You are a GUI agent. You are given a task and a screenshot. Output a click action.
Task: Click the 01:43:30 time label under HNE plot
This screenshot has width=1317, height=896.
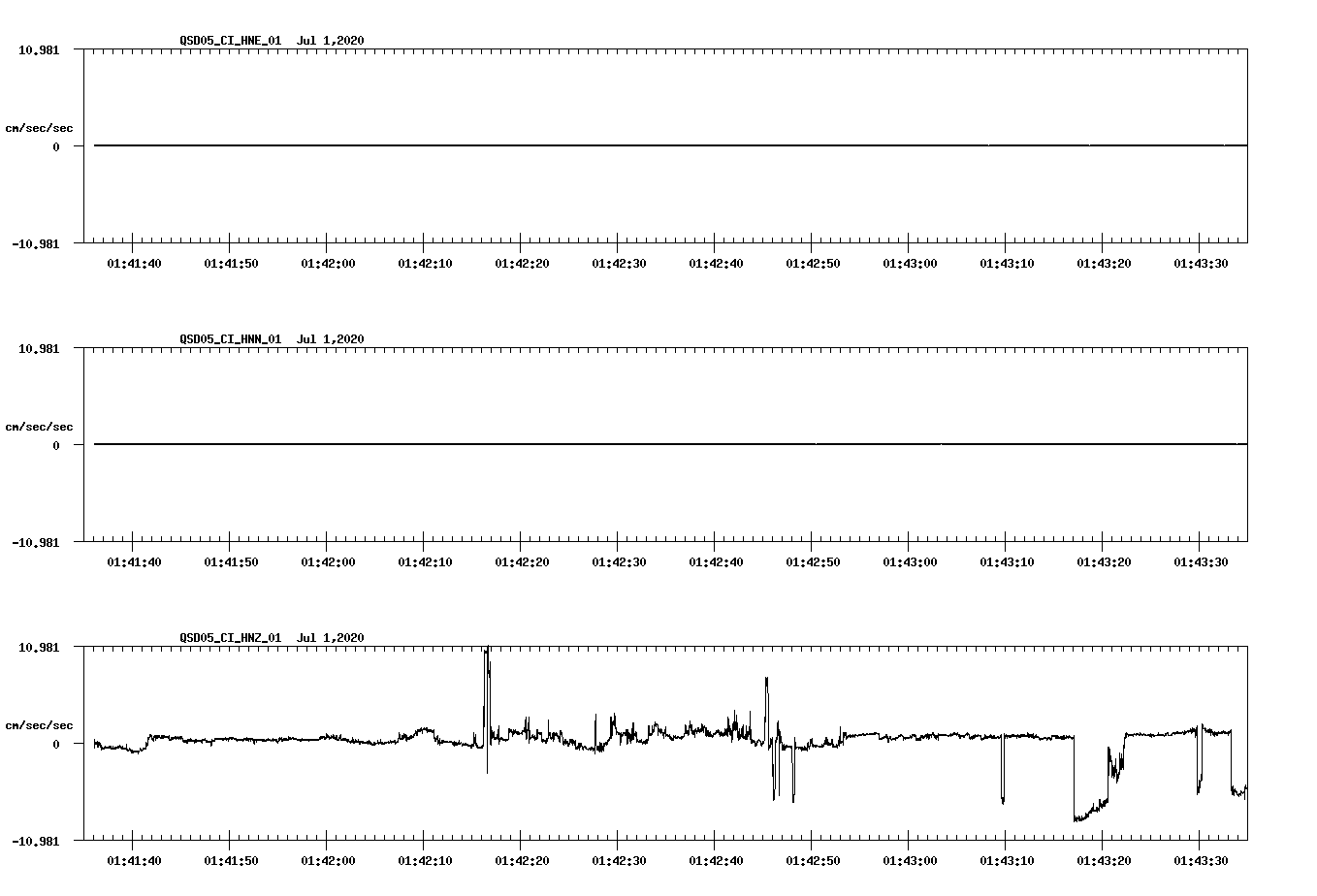[x=1201, y=264]
